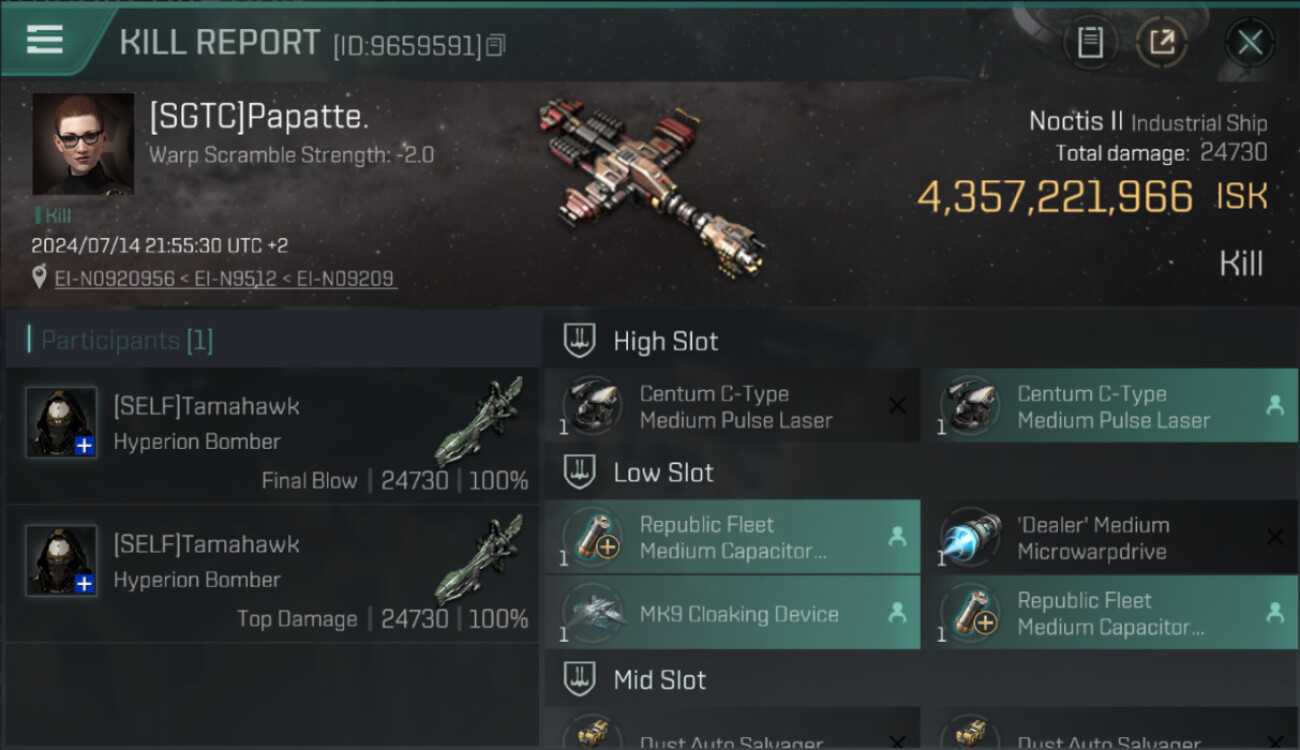Click the Mid Slot shield icon
This screenshot has height=750, width=1300.
[x=579, y=680]
